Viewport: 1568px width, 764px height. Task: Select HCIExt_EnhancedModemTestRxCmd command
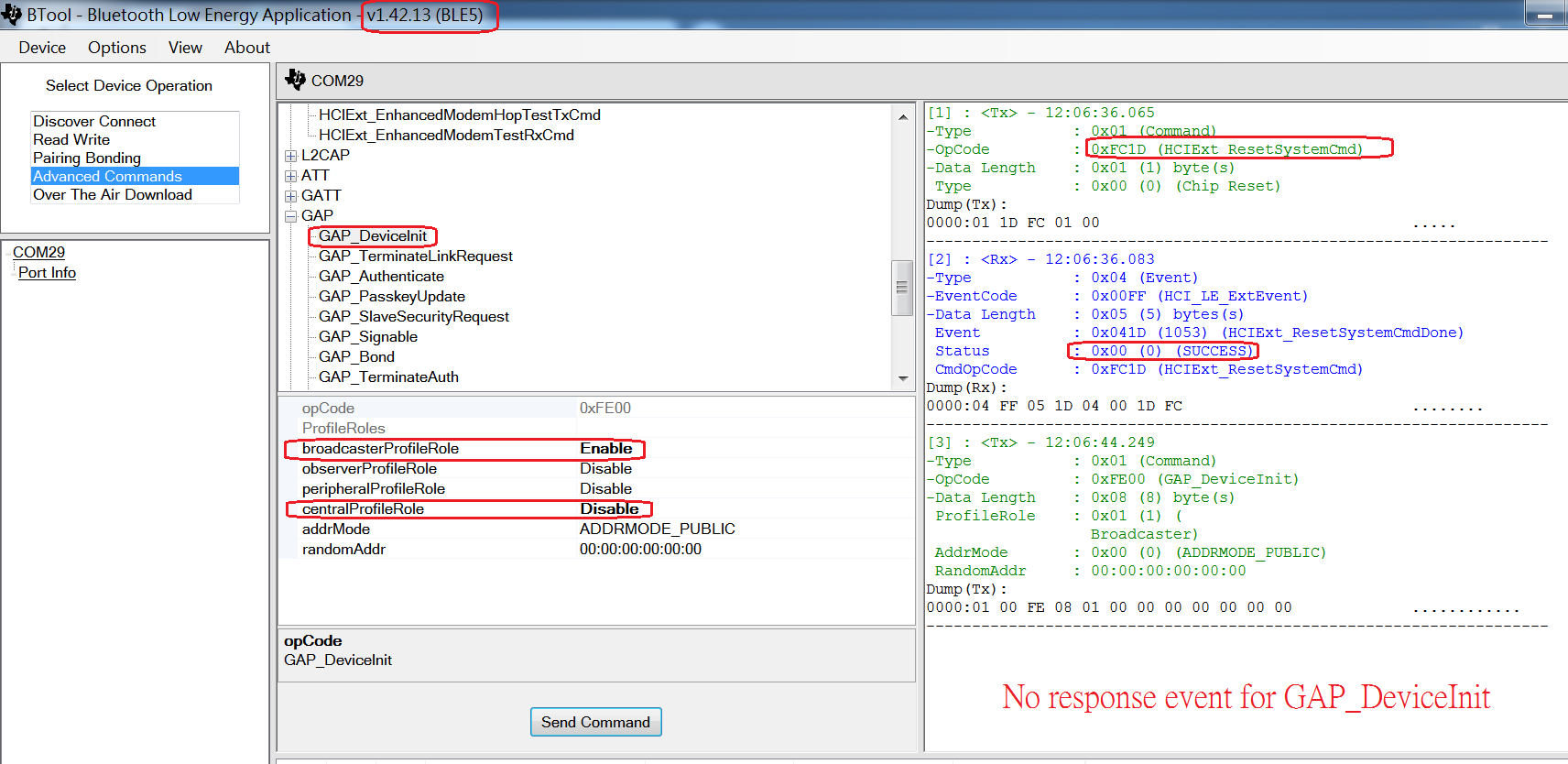[446, 135]
